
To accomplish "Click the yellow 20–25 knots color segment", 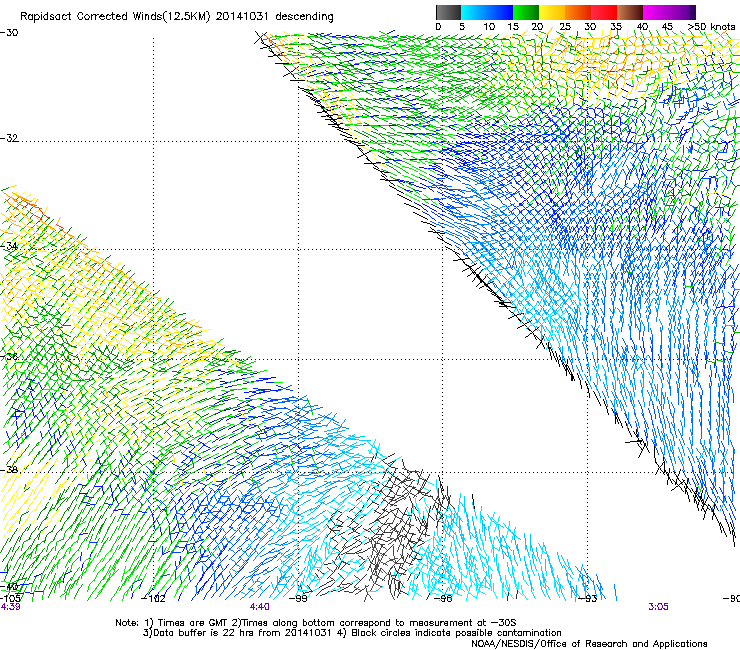I will click(552, 12).
